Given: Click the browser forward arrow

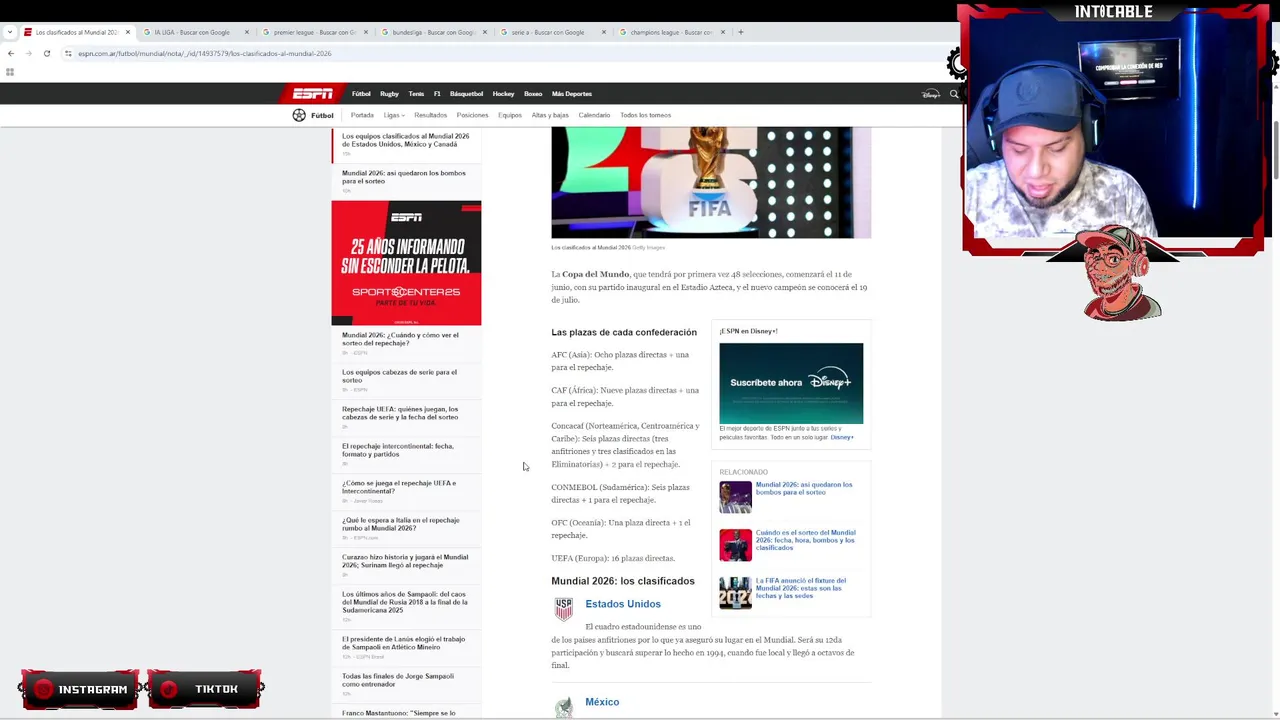Looking at the screenshot, I should click(x=28, y=53).
